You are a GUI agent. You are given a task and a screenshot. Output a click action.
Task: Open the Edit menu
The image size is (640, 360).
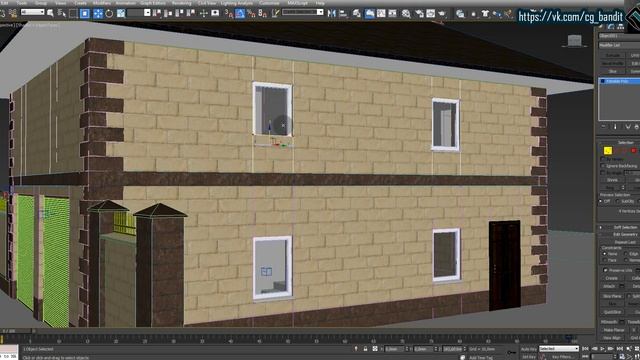coord(5,2)
